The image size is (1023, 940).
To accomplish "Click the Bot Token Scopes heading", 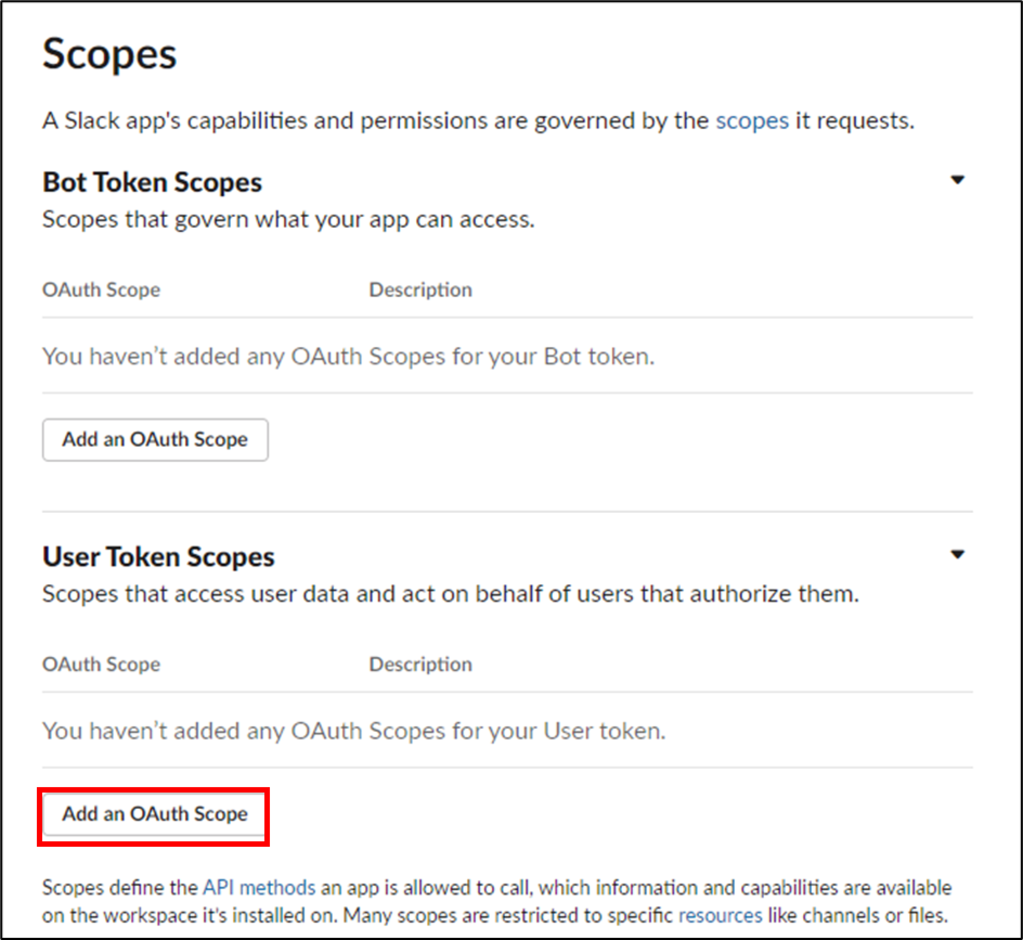I will click(x=152, y=182).
